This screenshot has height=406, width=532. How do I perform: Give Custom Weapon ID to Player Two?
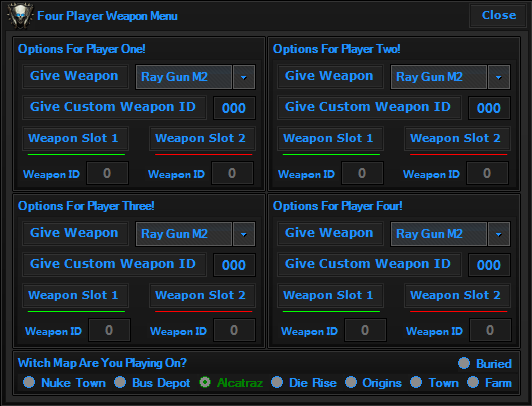(369, 108)
